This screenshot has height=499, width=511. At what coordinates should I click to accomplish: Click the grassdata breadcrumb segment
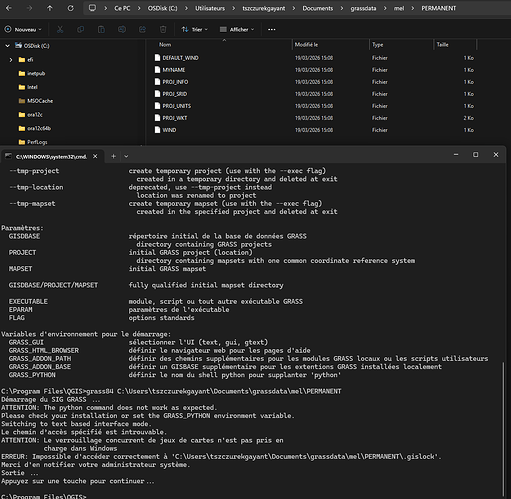tap(363, 8)
